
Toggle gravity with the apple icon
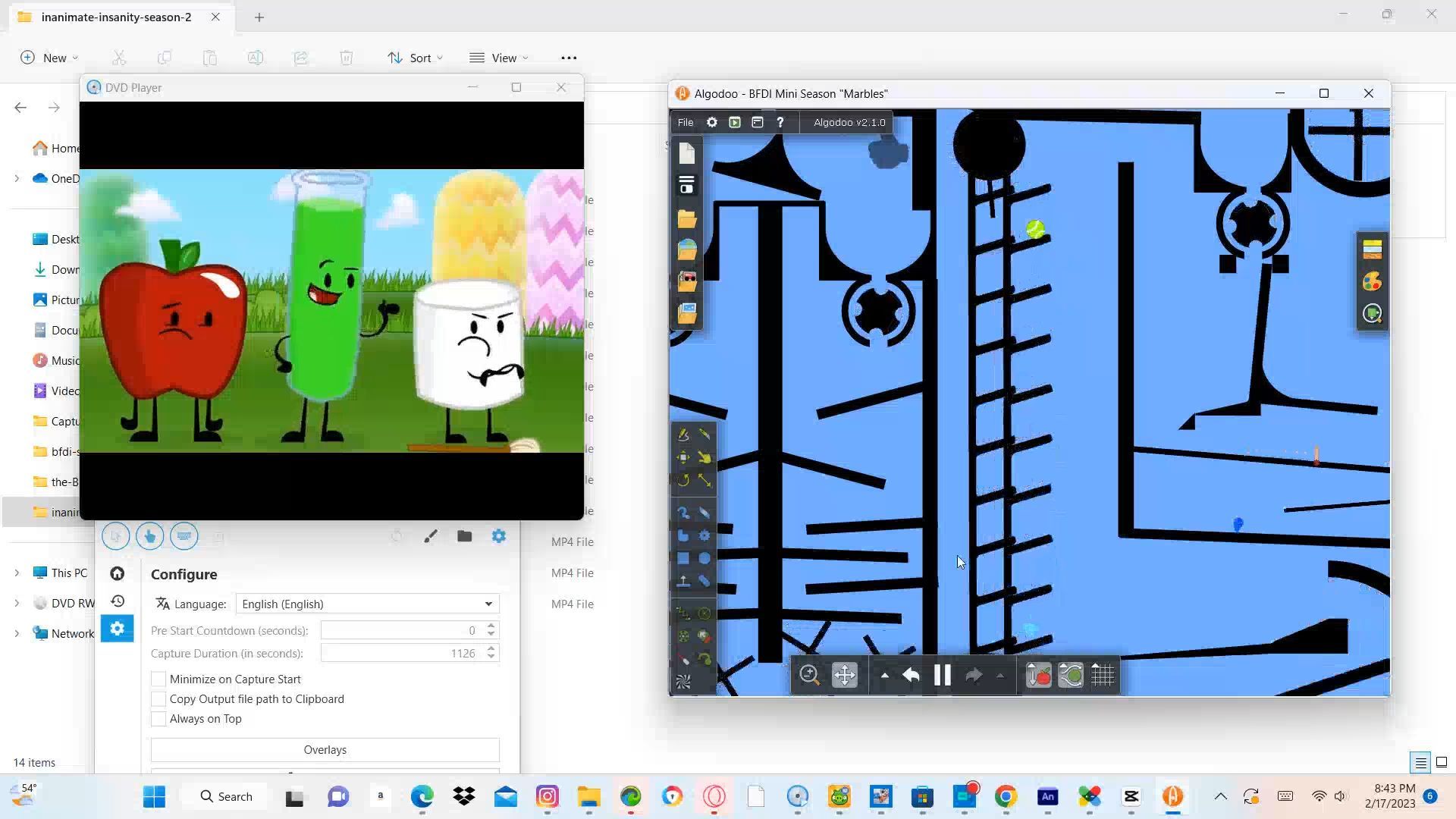coord(1038,675)
